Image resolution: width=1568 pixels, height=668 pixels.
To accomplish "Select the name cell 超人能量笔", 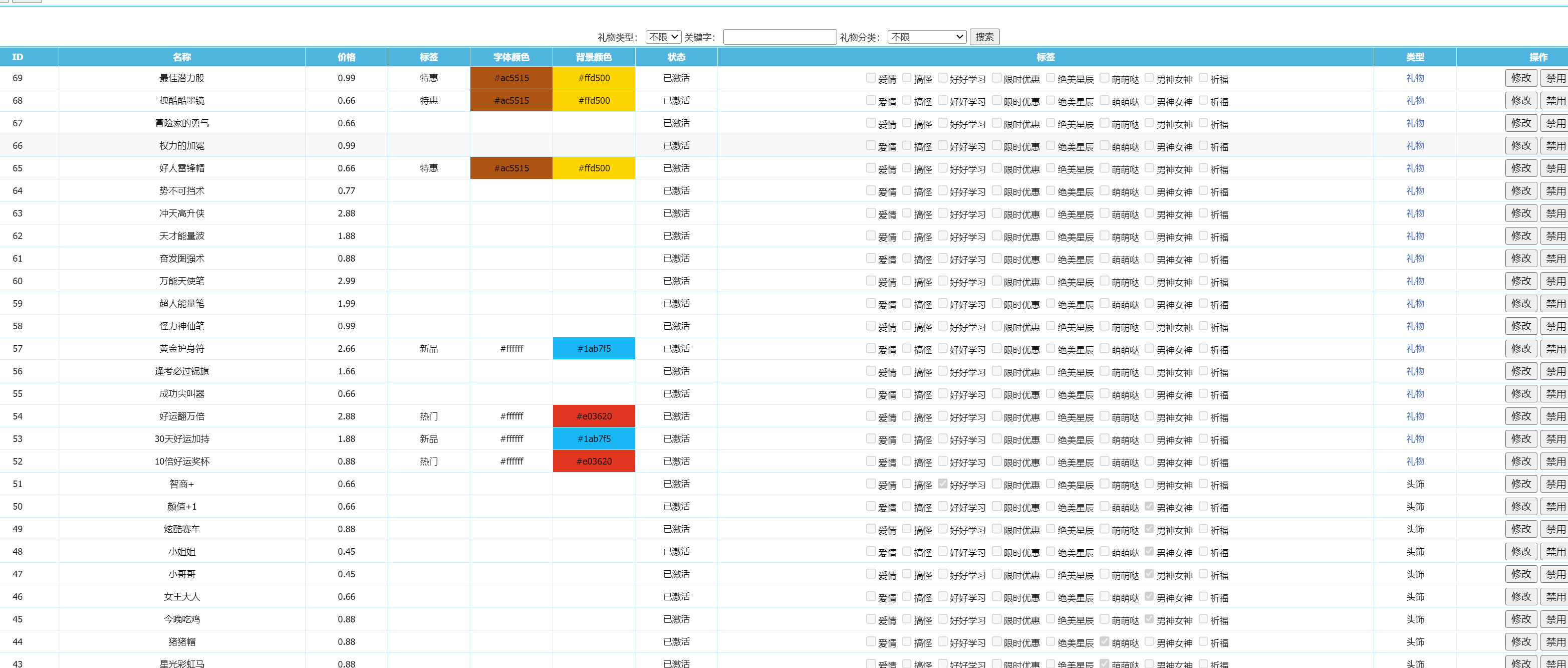I will click(x=182, y=303).
